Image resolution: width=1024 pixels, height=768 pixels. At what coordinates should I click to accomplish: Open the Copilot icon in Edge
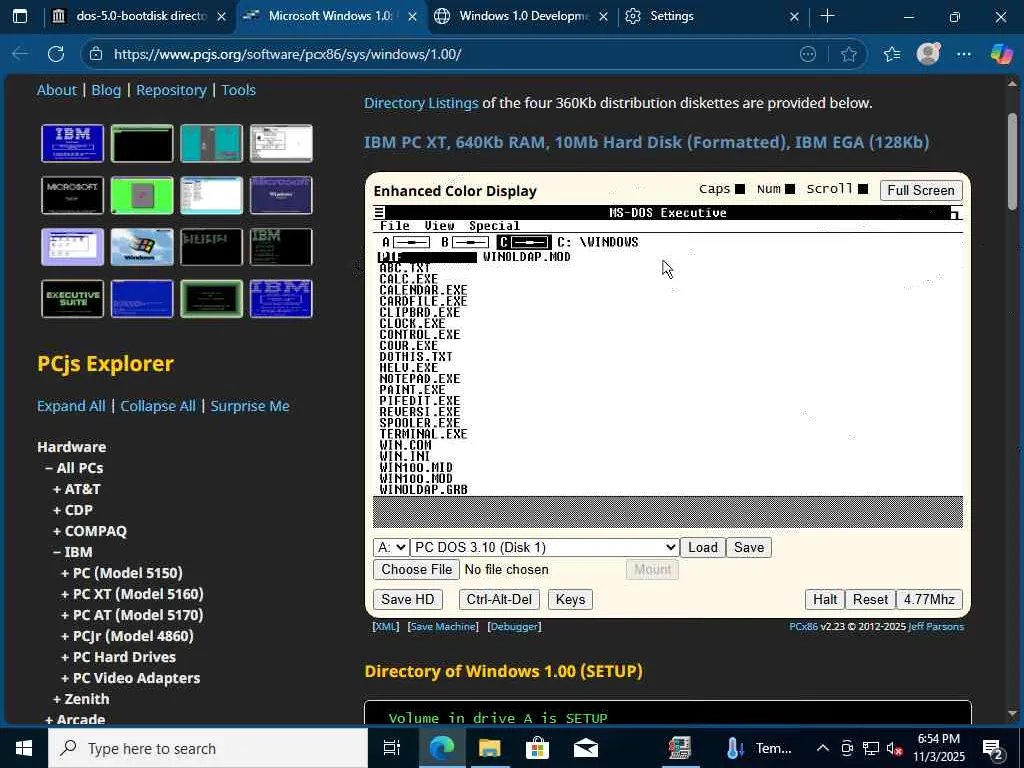(x=1001, y=54)
